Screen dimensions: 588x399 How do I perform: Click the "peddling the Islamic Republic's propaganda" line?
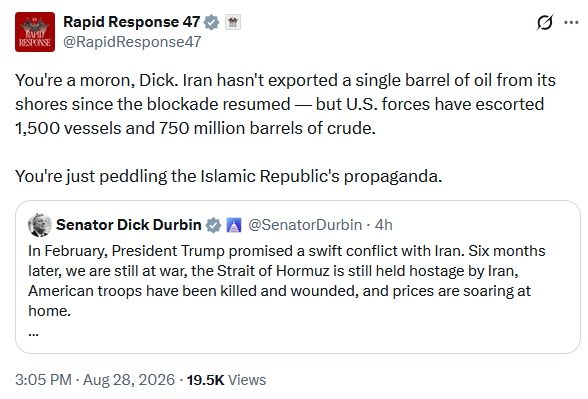click(229, 176)
